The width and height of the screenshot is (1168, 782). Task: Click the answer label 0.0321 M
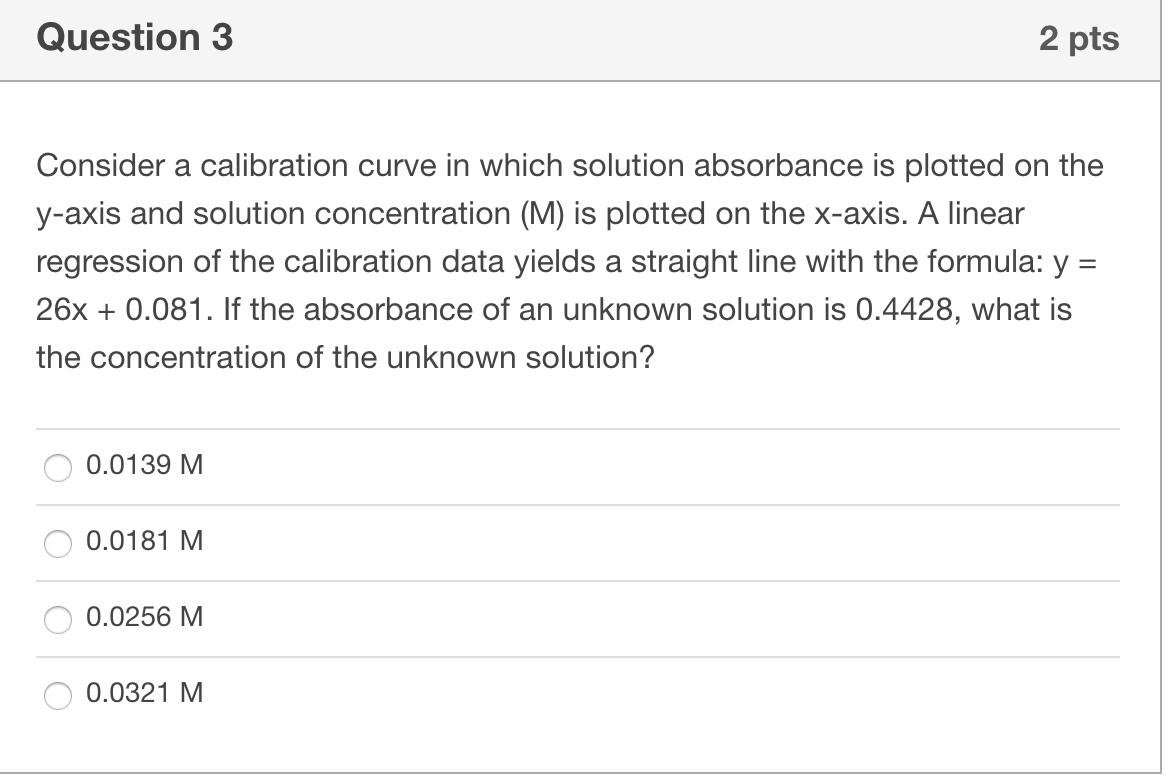click(x=144, y=693)
